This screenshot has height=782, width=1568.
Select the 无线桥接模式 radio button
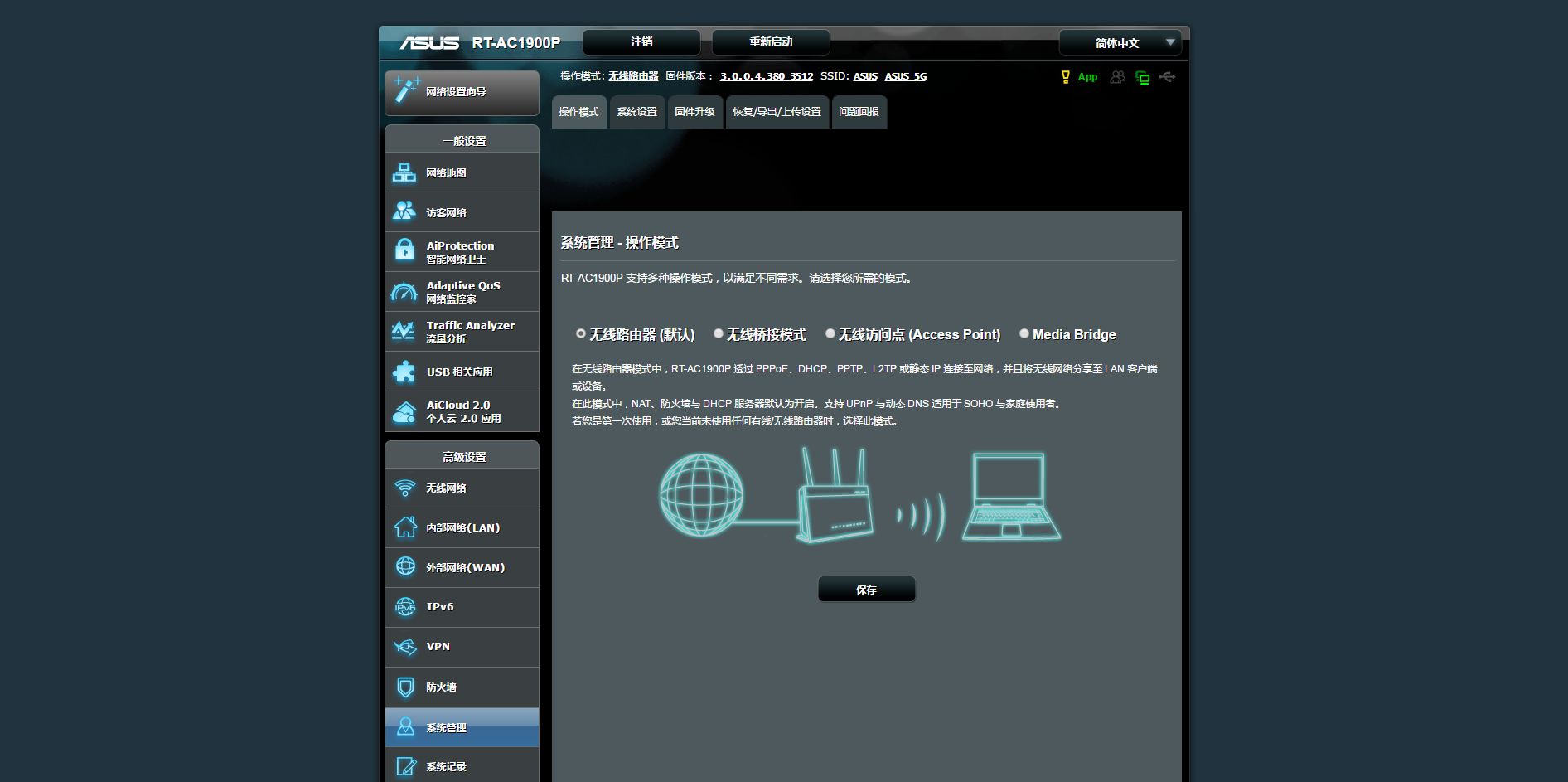tap(719, 333)
